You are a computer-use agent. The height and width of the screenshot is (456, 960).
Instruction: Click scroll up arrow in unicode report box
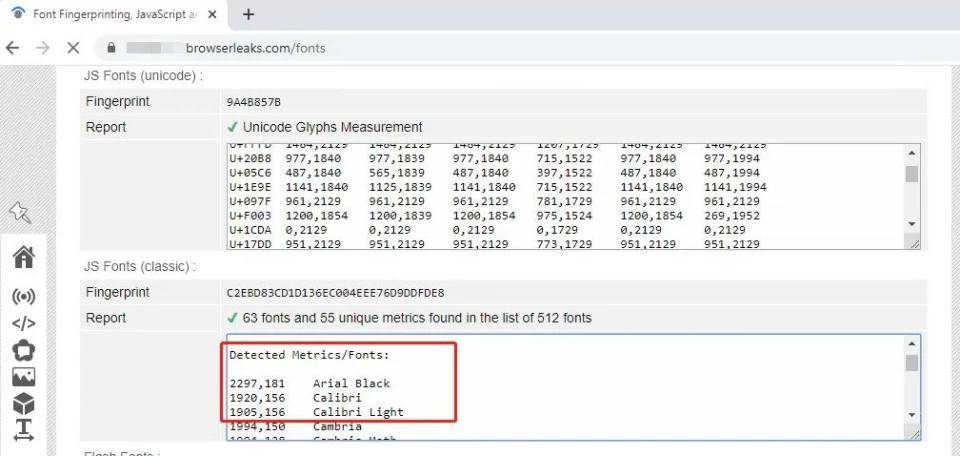[912, 153]
